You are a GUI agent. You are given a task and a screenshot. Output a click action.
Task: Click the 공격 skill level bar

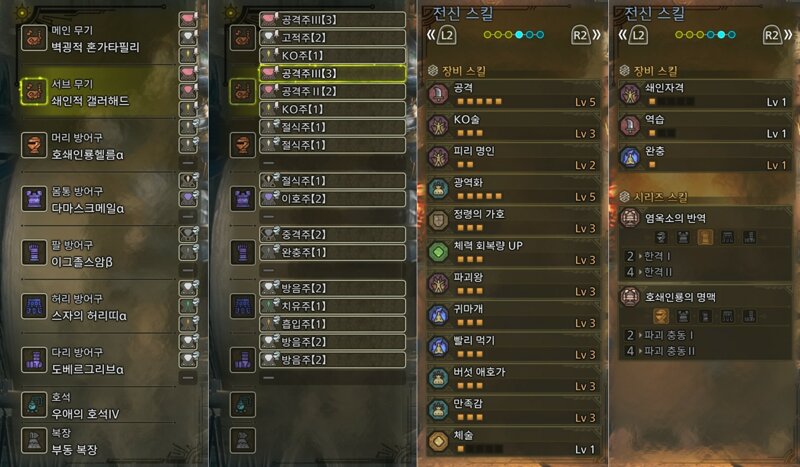click(480, 102)
